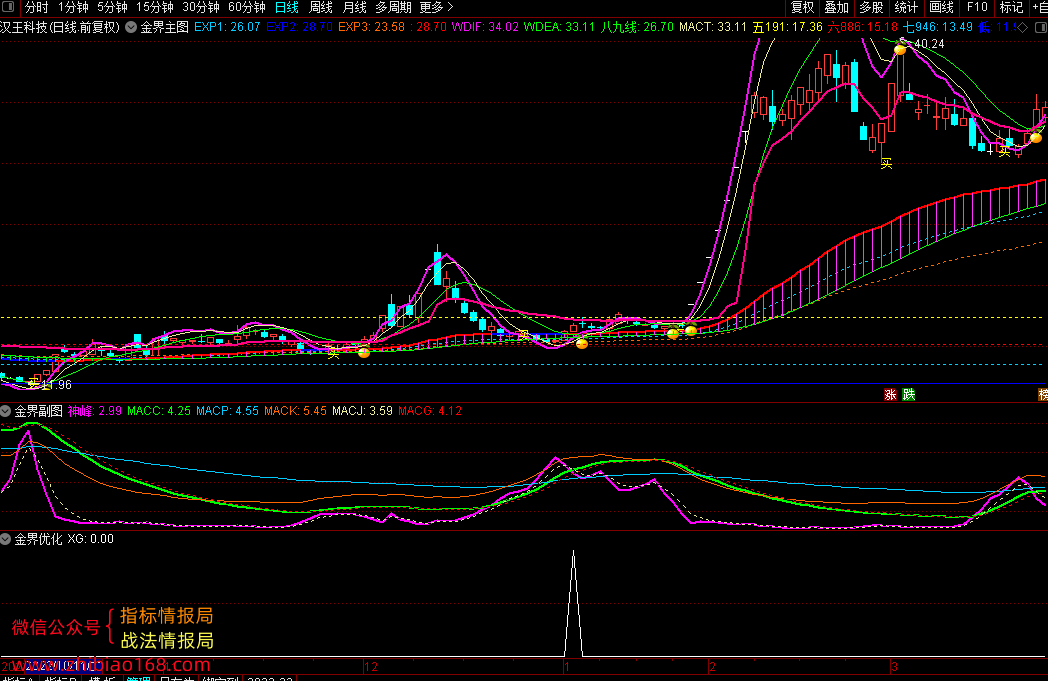Image resolution: width=1048 pixels, height=681 pixels.
Task: Select the 日线 daily period
Action: coord(287,7)
